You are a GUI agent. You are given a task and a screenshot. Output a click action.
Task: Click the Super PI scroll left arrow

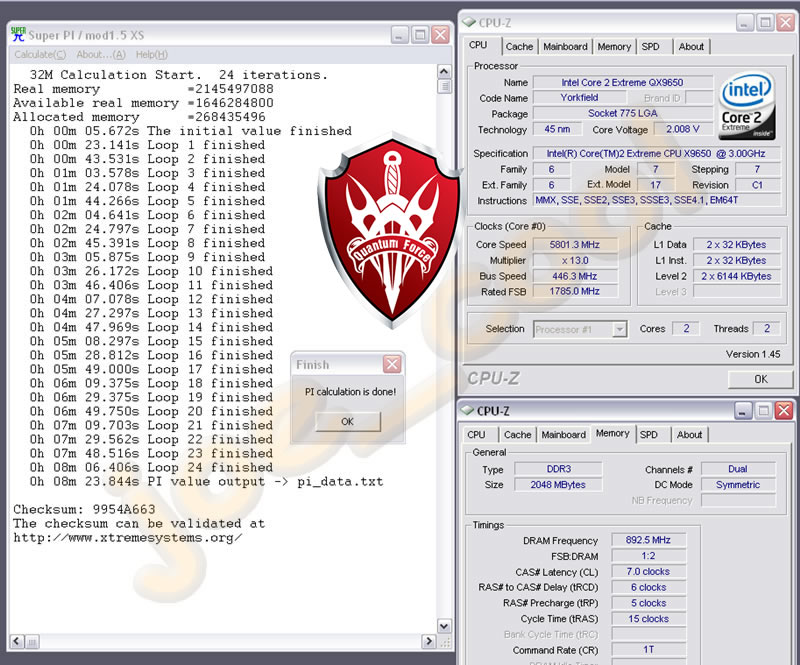pos(17,641)
